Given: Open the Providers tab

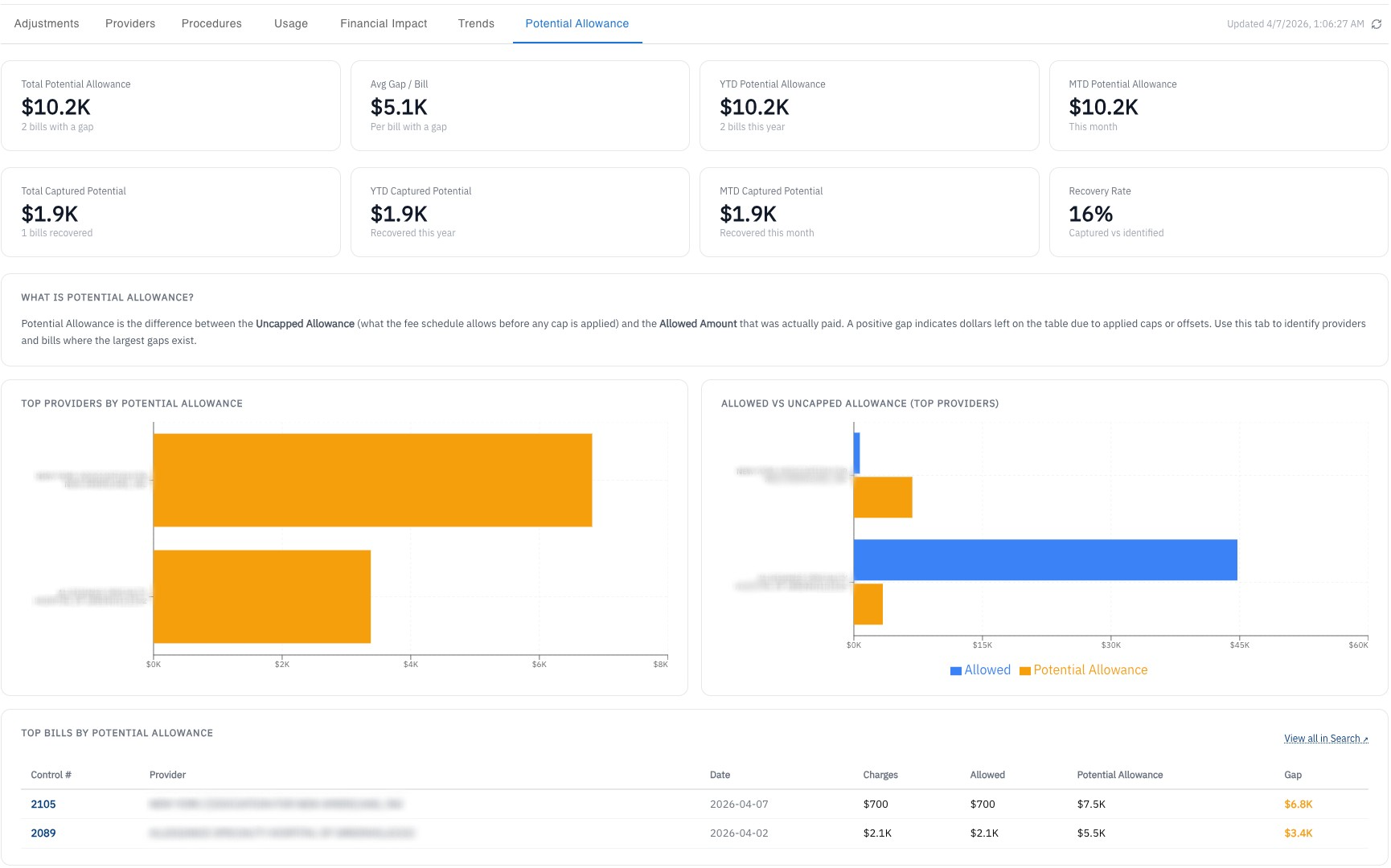Looking at the screenshot, I should [129, 23].
